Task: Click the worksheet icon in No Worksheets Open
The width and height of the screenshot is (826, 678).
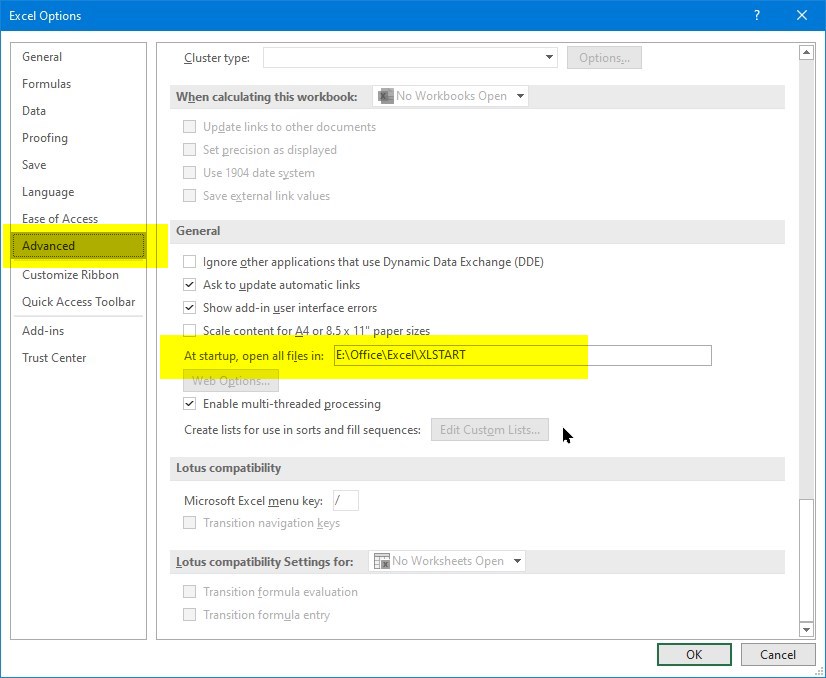Action: tap(381, 561)
